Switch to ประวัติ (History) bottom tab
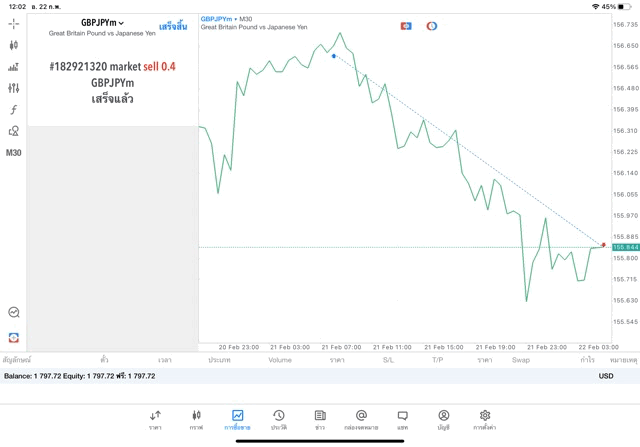Screen dimensions: 640x447 (x=278, y=419)
